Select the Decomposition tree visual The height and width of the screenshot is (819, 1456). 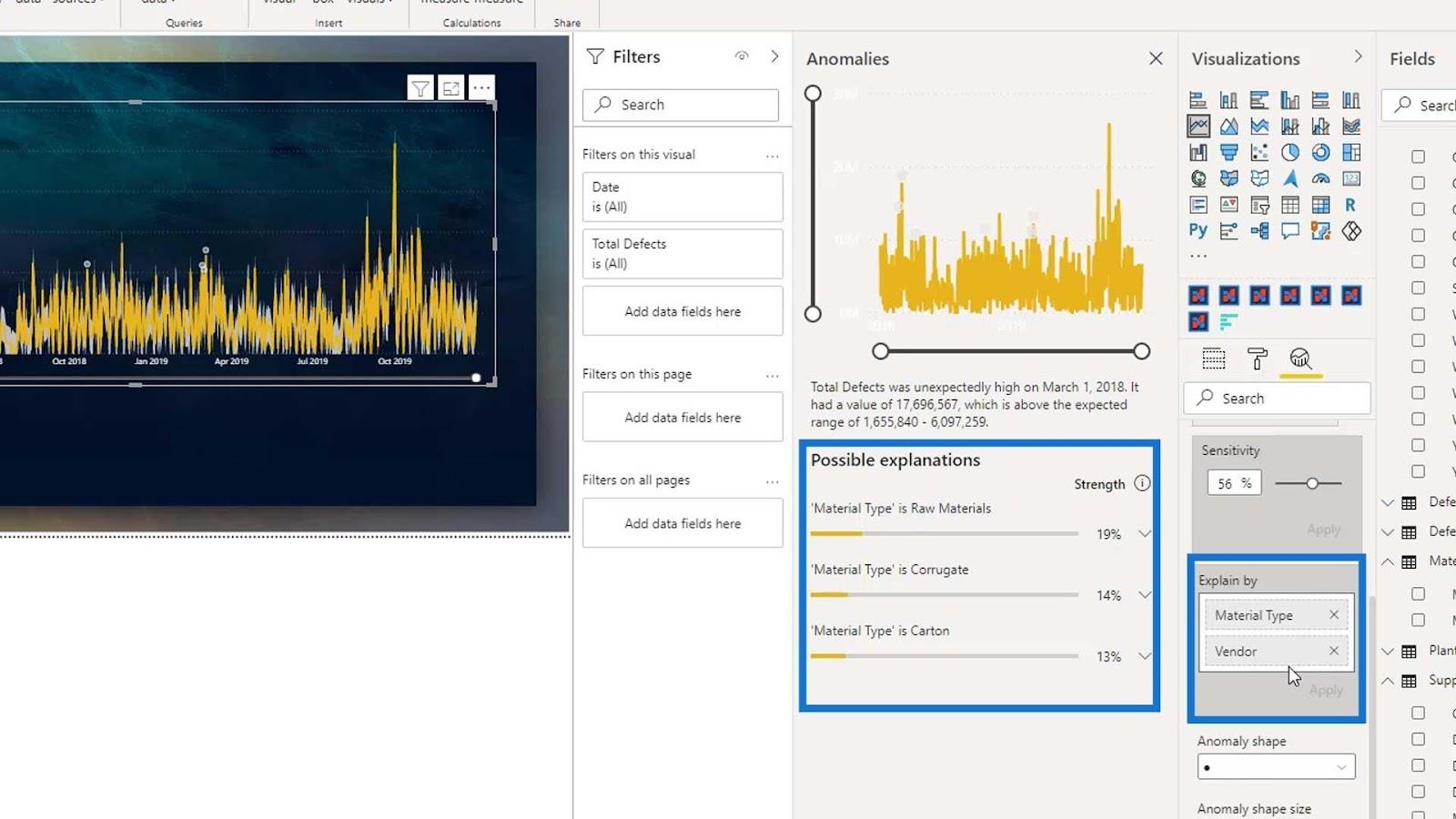coord(1259,231)
